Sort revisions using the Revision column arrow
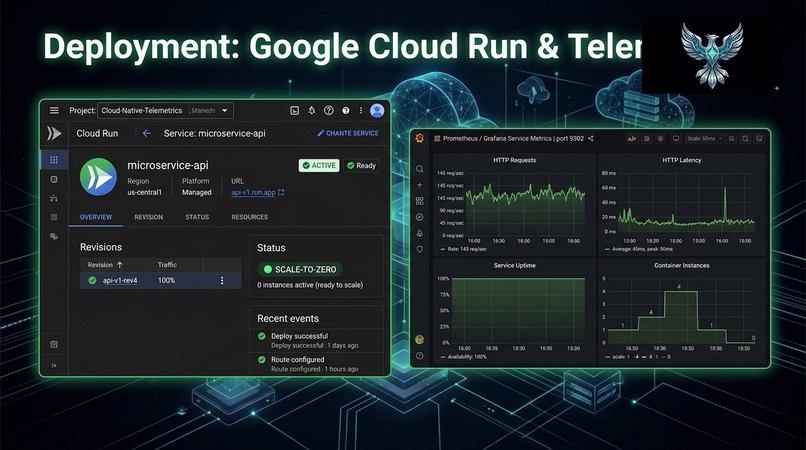Viewport: 806px width, 450px height. pyautogui.click(x=120, y=265)
